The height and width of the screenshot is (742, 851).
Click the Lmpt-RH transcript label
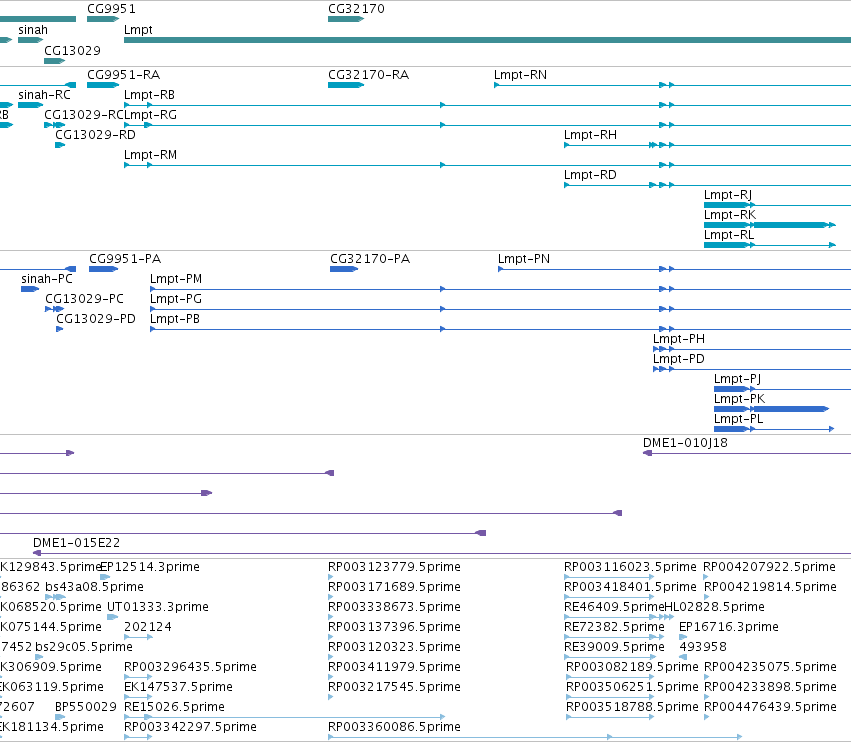pos(590,135)
